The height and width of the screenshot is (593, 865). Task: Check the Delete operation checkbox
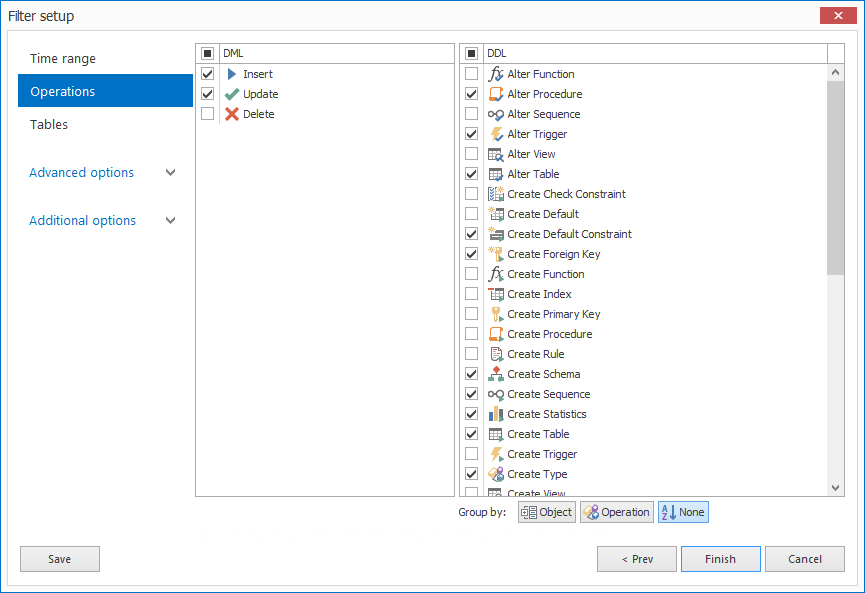tap(207, 114)
